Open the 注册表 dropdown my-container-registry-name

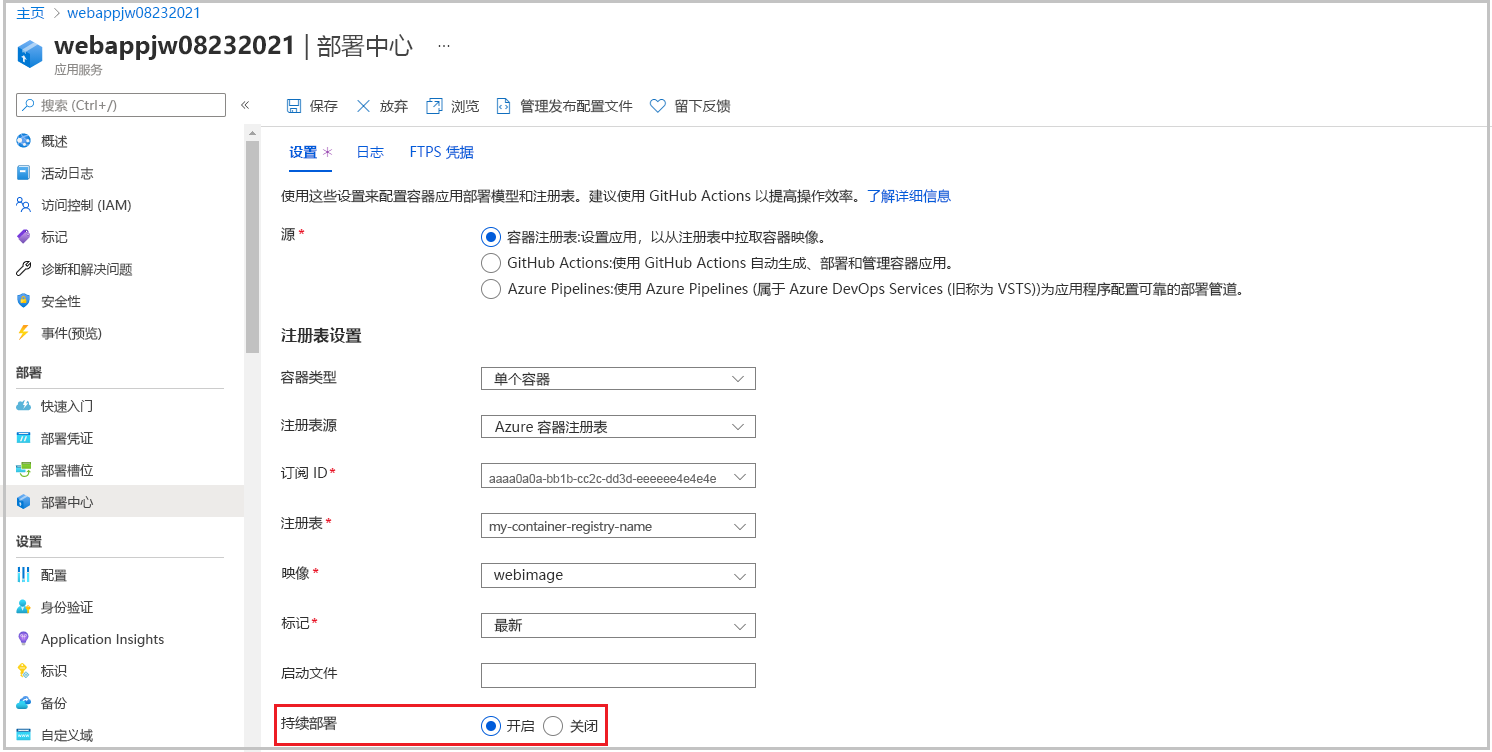pos(618,525)
